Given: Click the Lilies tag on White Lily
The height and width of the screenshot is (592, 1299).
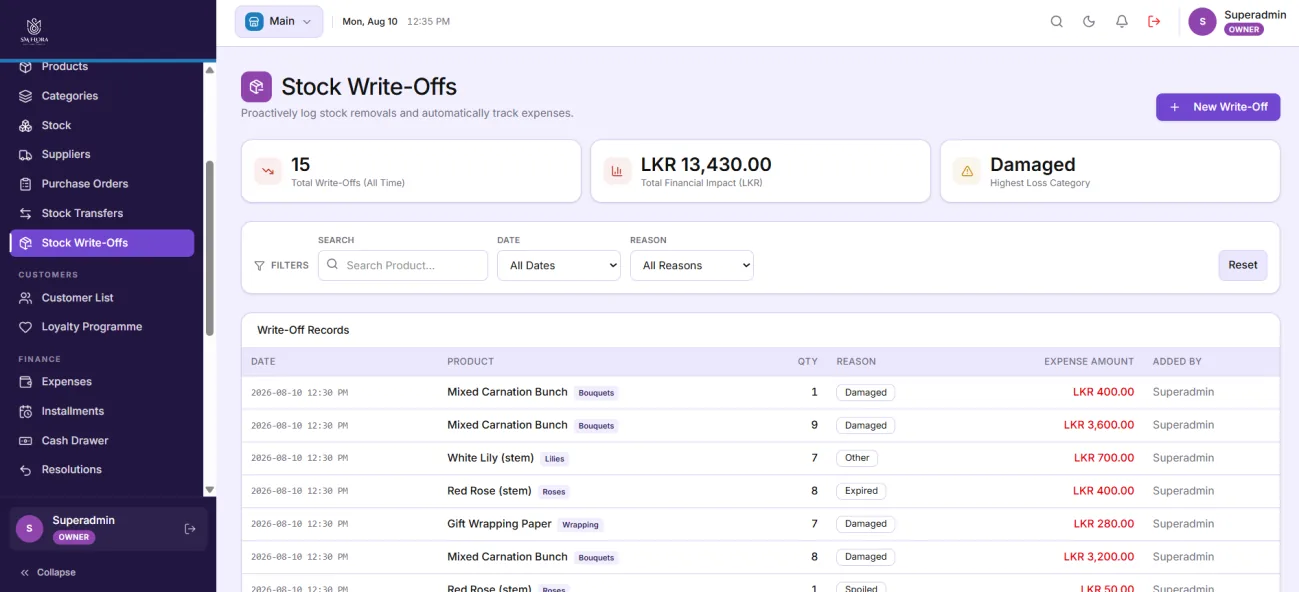Looking at the screenshot, I should [554, 459].
